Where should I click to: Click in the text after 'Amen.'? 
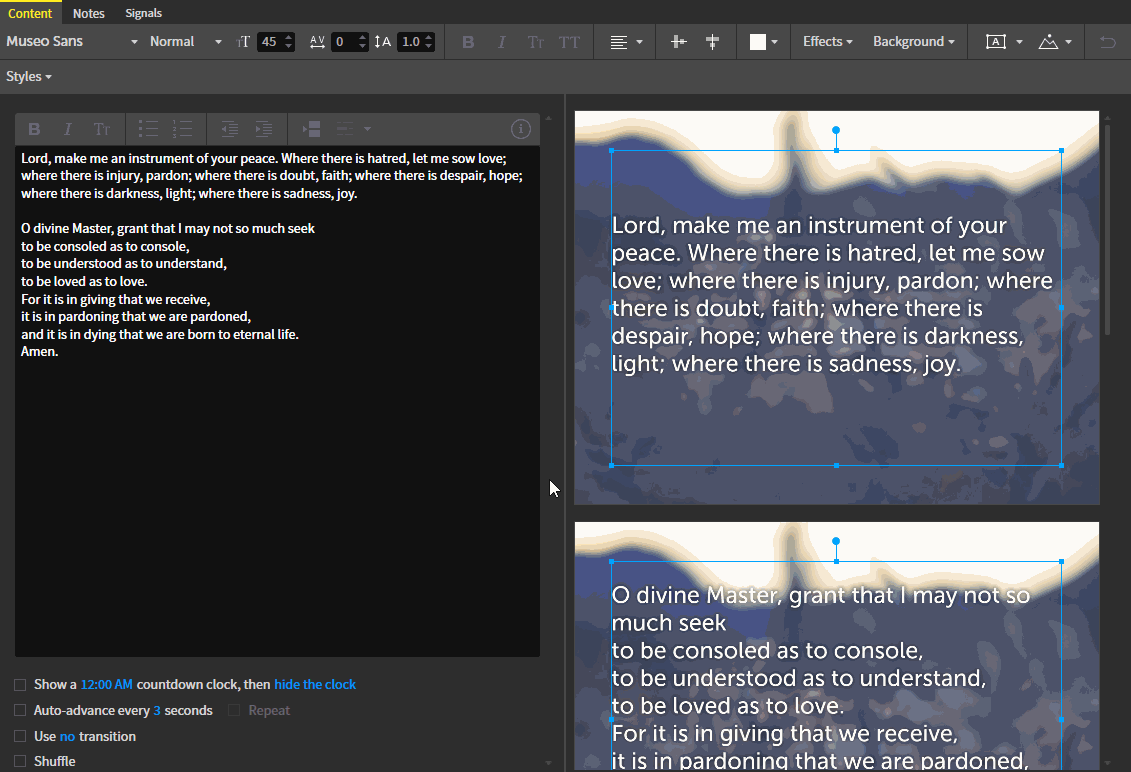61,352
